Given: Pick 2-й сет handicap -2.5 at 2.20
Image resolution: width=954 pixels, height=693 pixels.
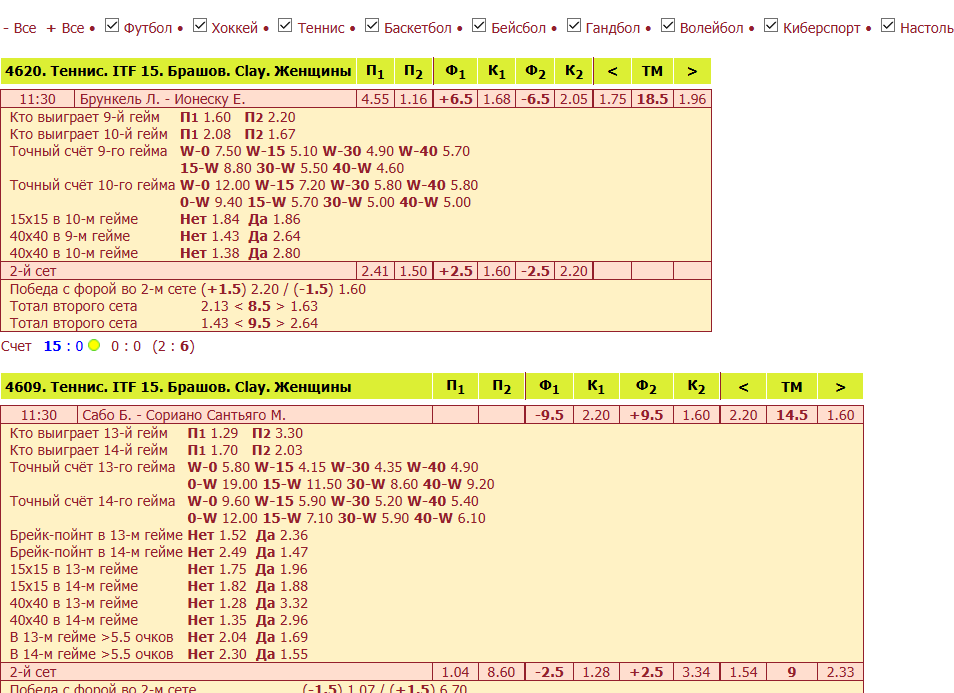Looking at the screenshot, I should pyautogui.click(x=573, y=271).
